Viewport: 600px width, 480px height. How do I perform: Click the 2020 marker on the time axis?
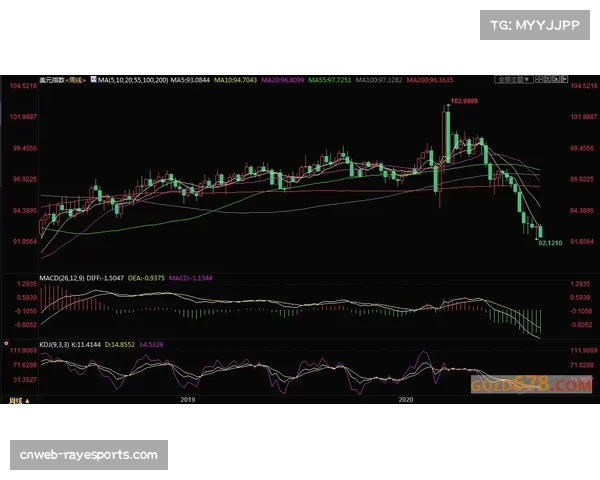coord(406,400)
